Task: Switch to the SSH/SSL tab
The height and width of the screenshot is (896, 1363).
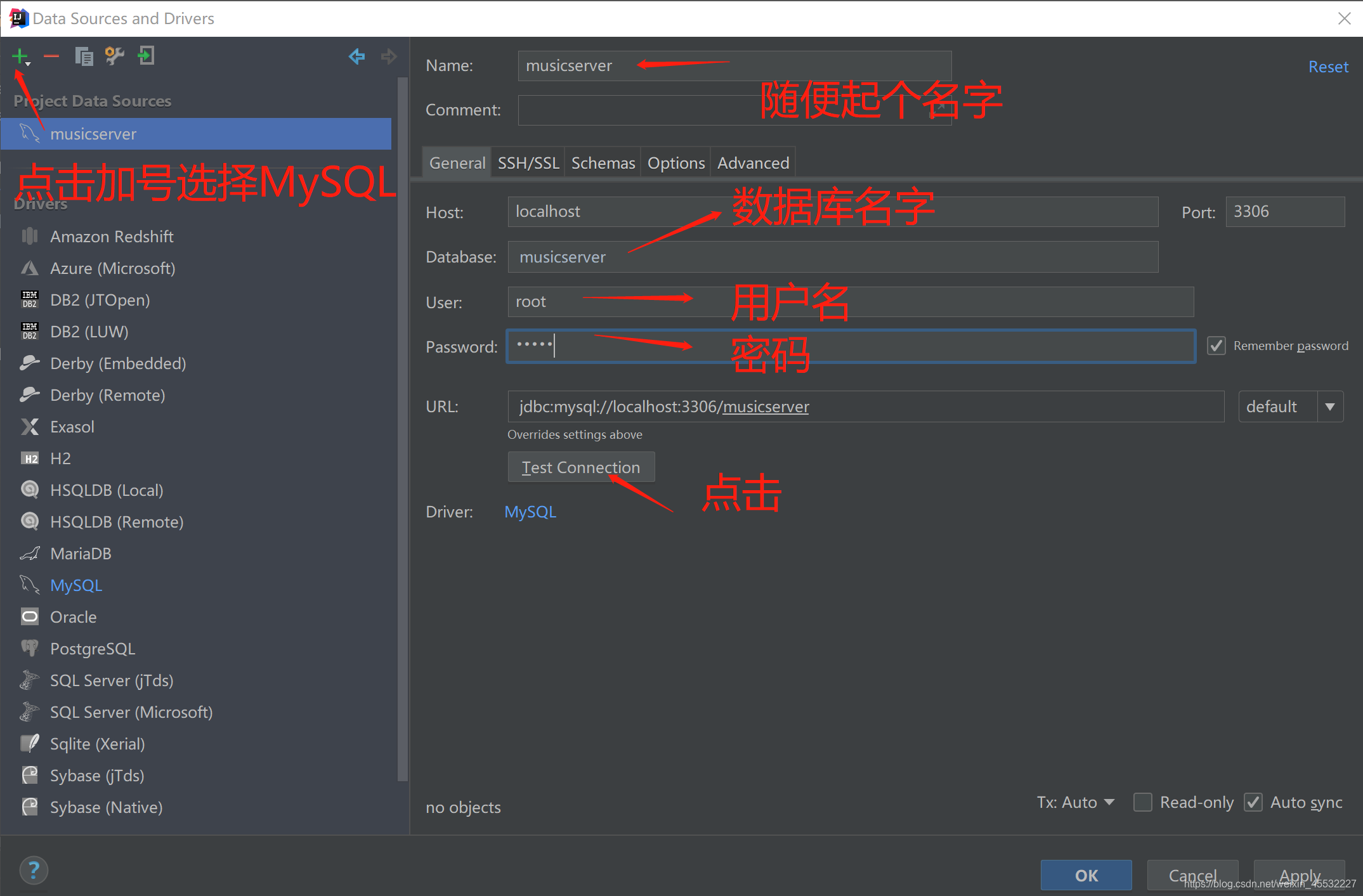Action: (x=528, y=163)
